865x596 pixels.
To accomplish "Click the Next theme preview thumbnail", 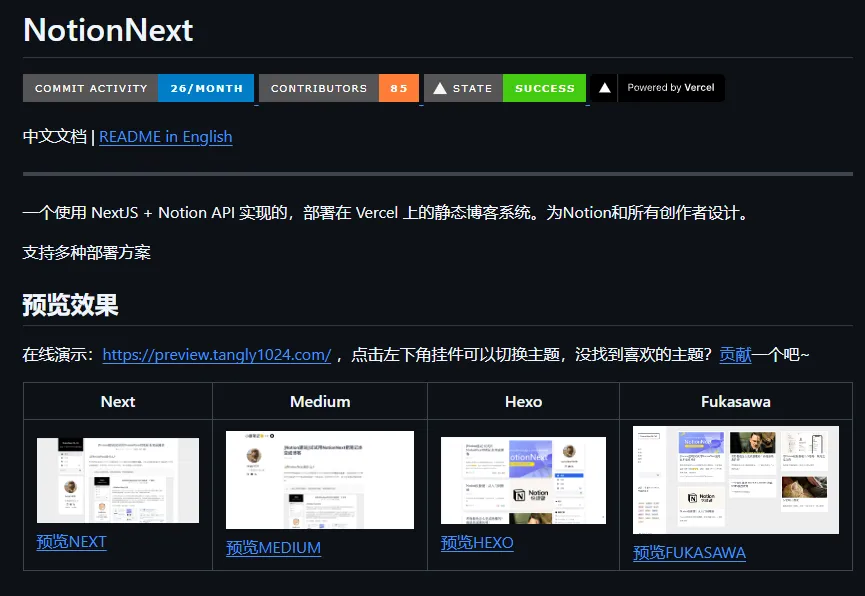I will pyautogui.click(x=118, y=480).
